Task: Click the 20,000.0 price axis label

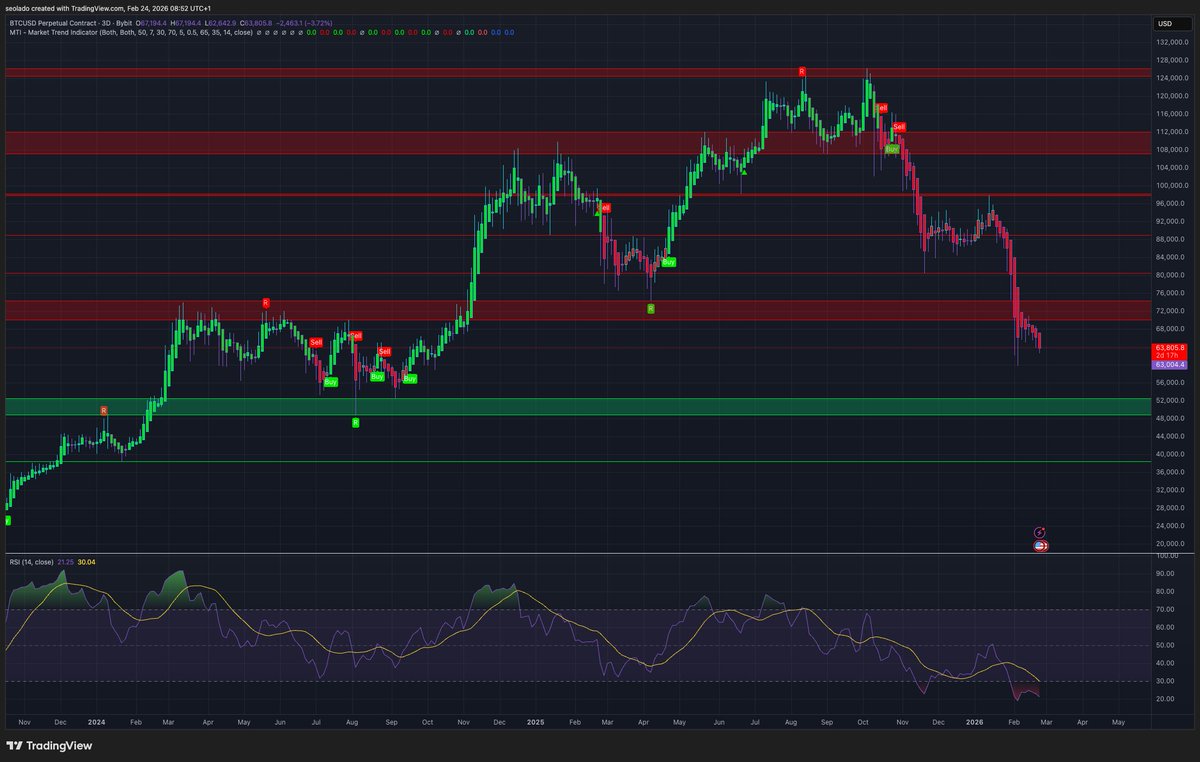Action: [1171, 544]
